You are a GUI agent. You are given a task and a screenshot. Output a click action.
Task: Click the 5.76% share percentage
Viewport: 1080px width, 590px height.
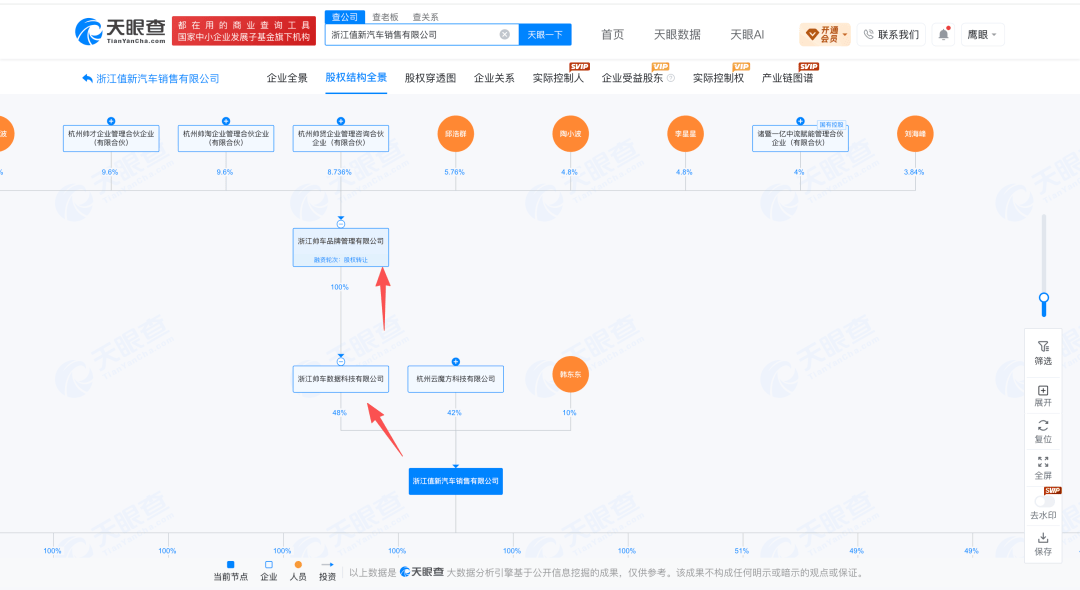coord(454,172)
